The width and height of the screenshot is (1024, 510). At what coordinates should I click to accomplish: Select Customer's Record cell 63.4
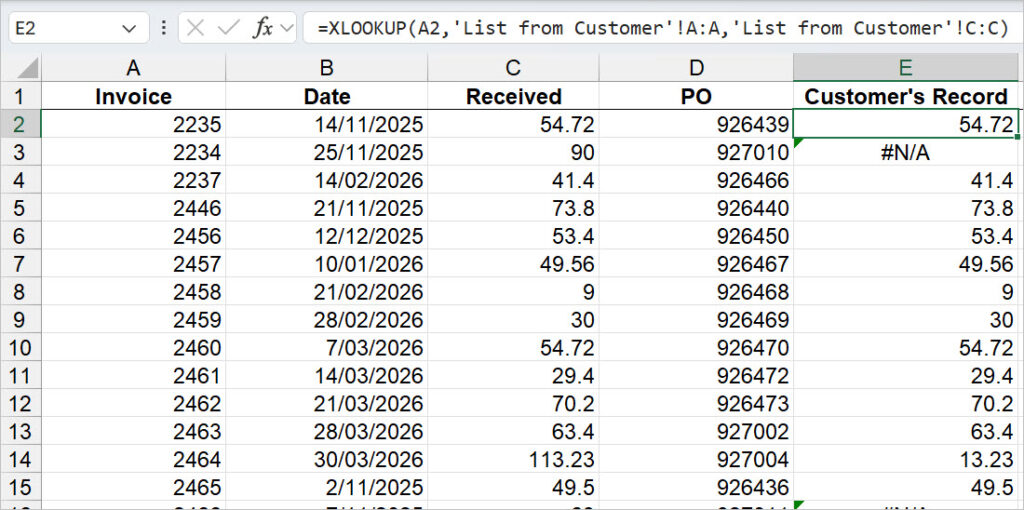point(906,431)
